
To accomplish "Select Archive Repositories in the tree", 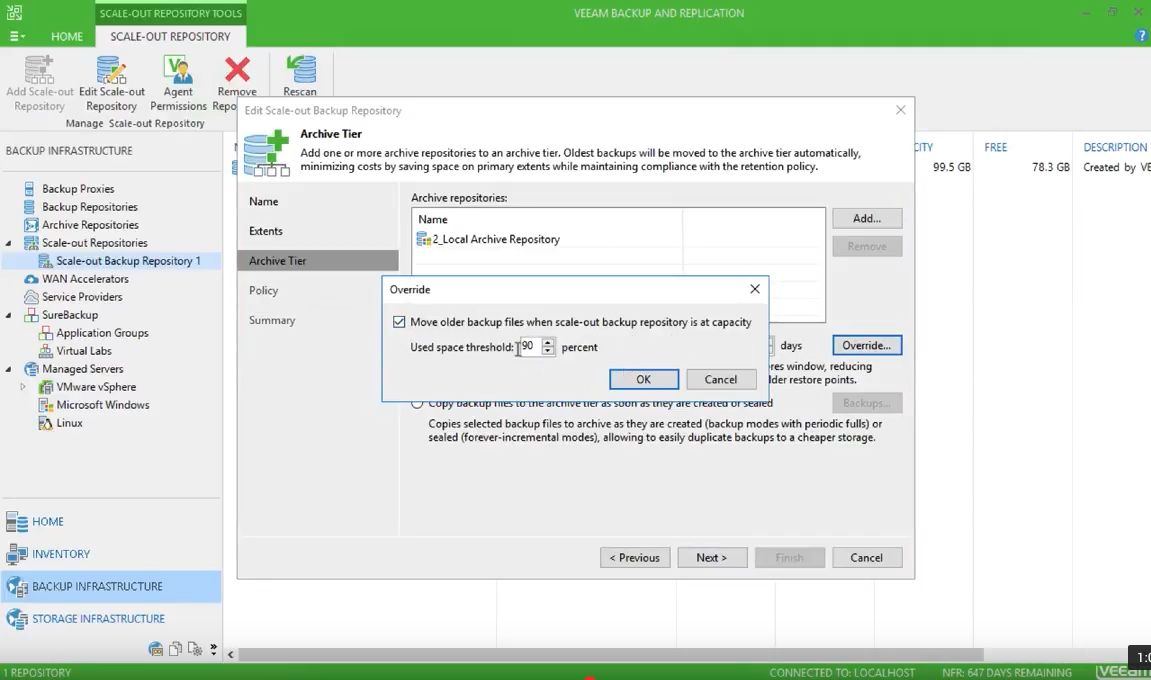I will [x=90, y=225].
